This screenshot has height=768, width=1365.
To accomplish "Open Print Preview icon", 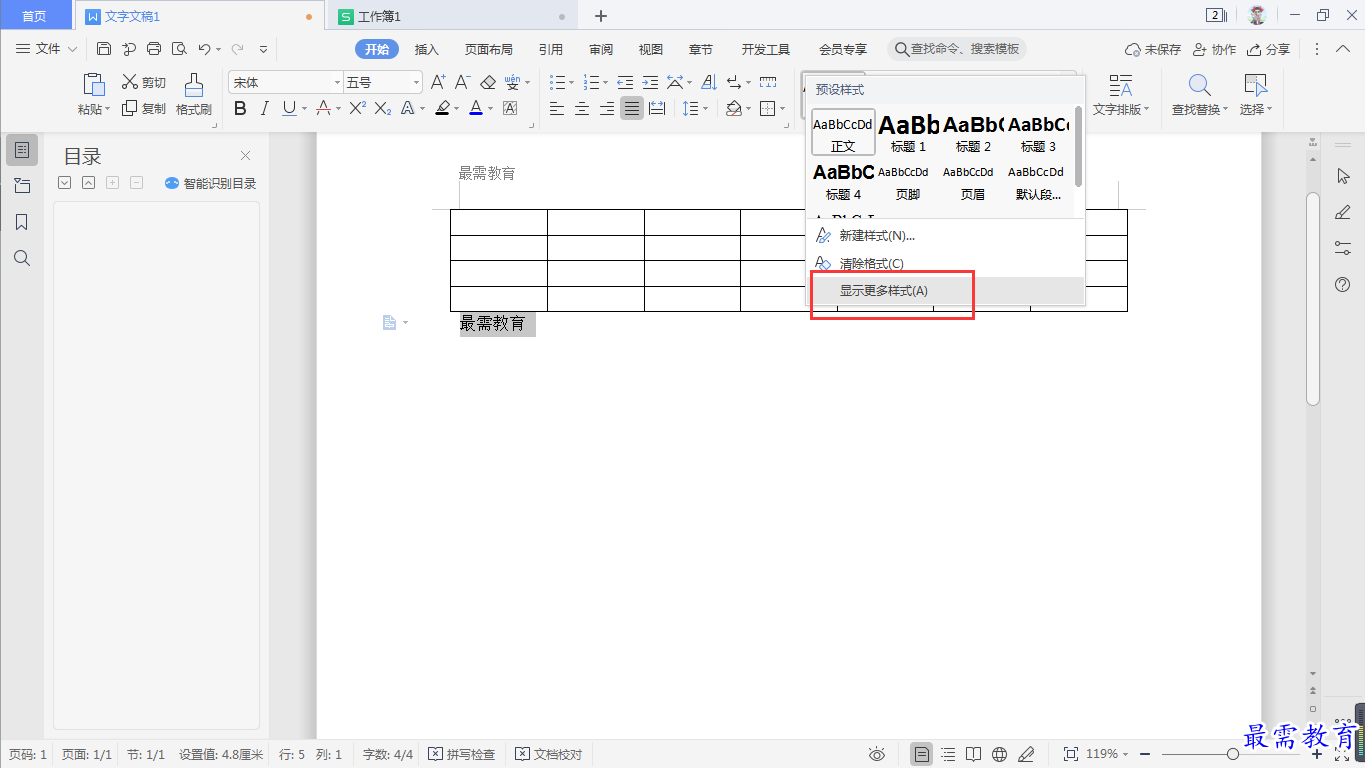I will (x=179, y=49).
